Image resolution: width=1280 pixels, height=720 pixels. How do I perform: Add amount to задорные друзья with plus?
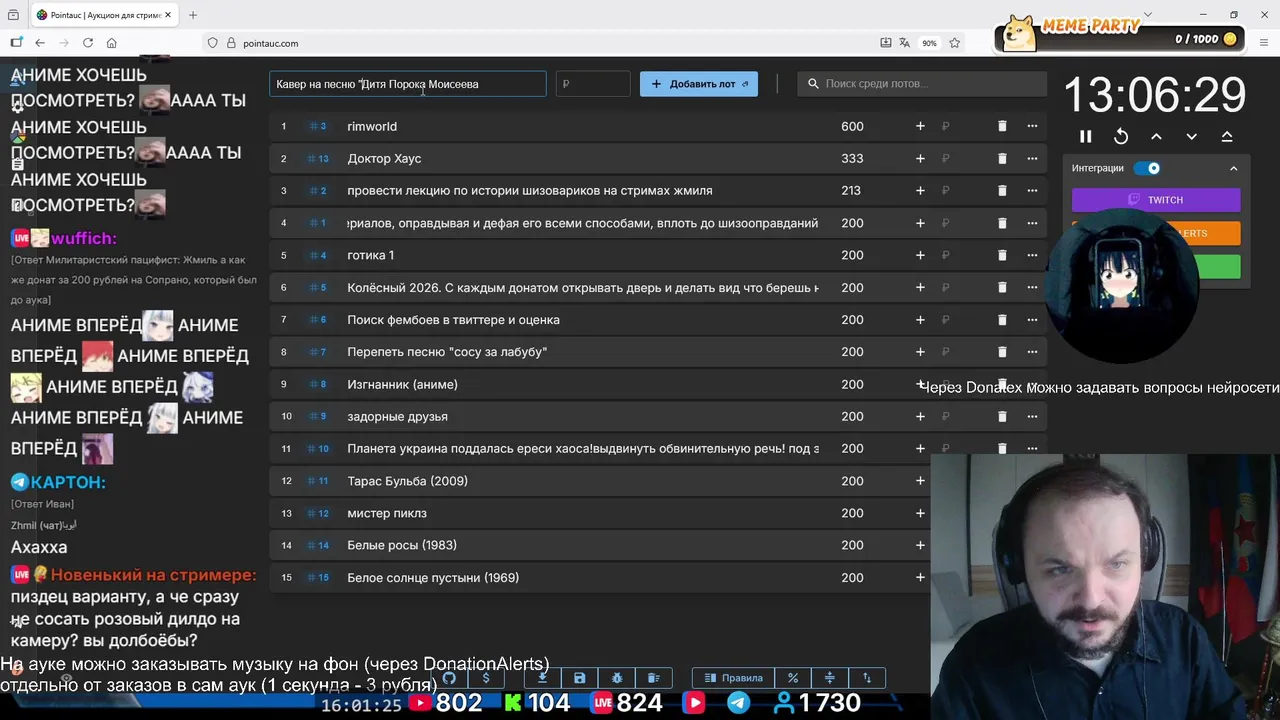920,416
